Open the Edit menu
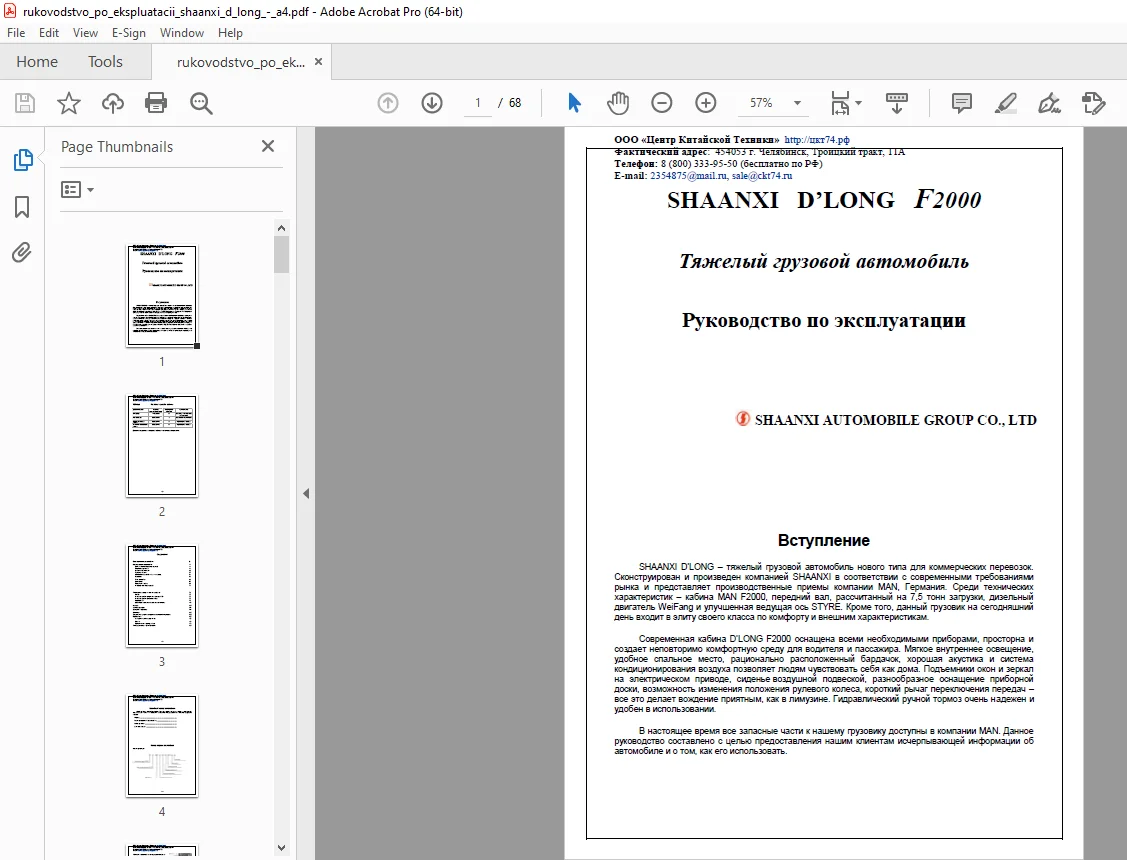The height and width of the screenshot is (860, 1127). pyautogui.click(x=49, y=33)
